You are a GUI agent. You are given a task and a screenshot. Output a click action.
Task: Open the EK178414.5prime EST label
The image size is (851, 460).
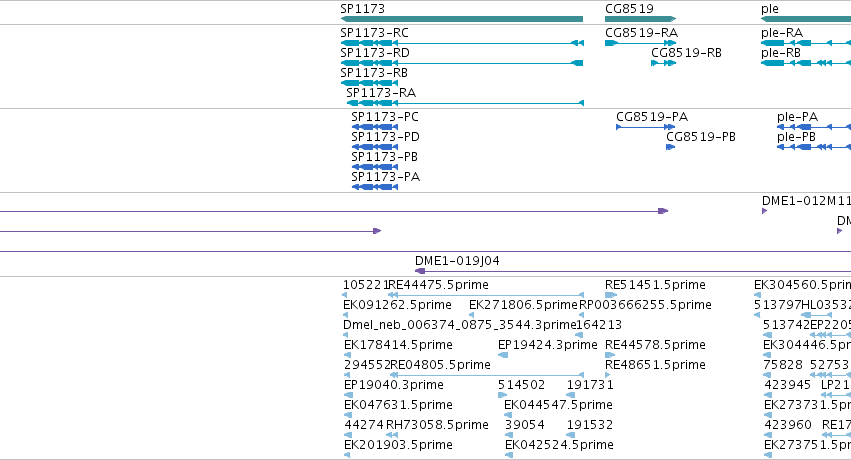[x=398, y=345]
